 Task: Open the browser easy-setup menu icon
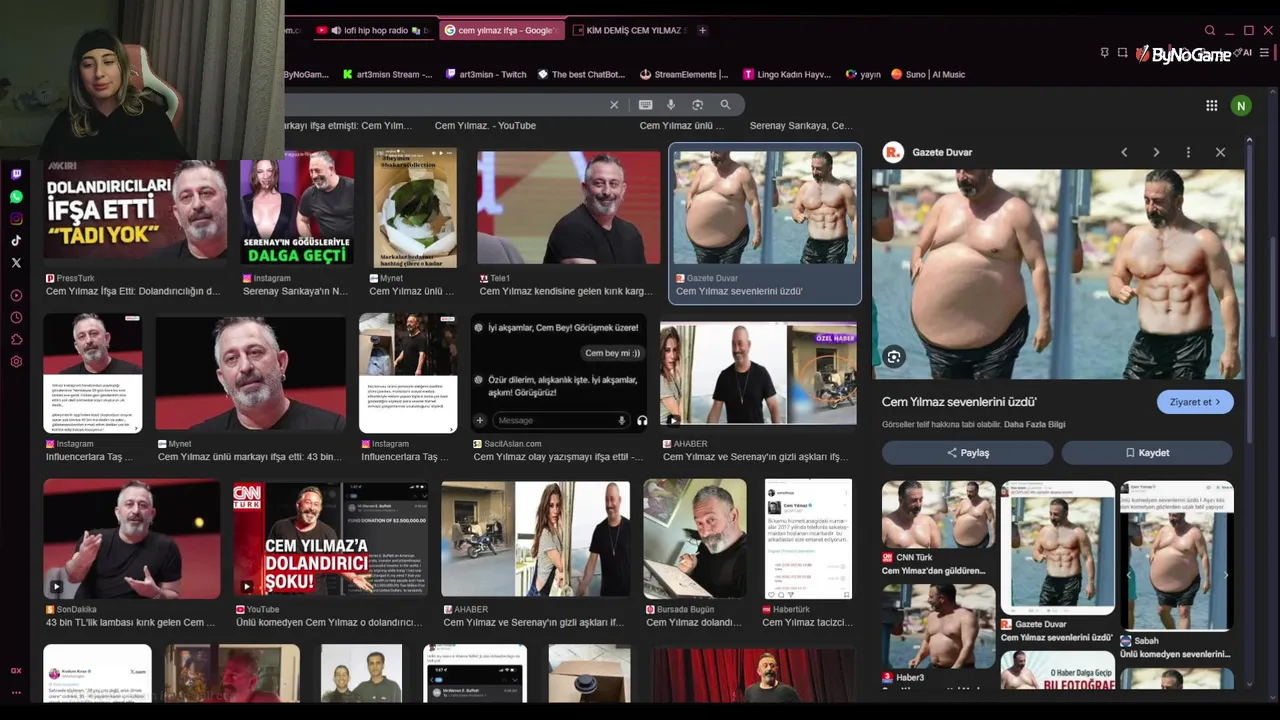coord(1266,53)
